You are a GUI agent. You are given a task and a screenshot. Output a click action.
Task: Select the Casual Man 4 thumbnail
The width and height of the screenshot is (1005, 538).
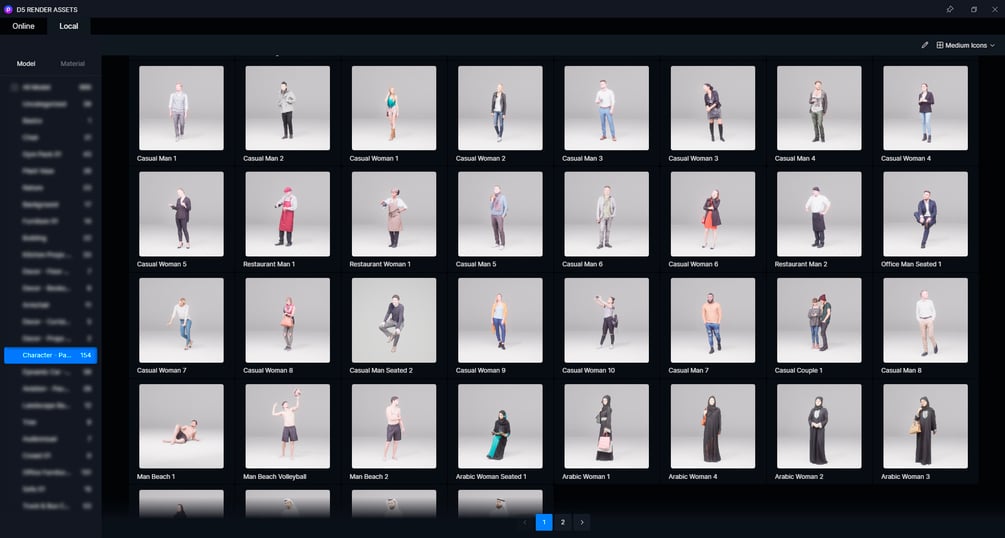click(819, 108)
